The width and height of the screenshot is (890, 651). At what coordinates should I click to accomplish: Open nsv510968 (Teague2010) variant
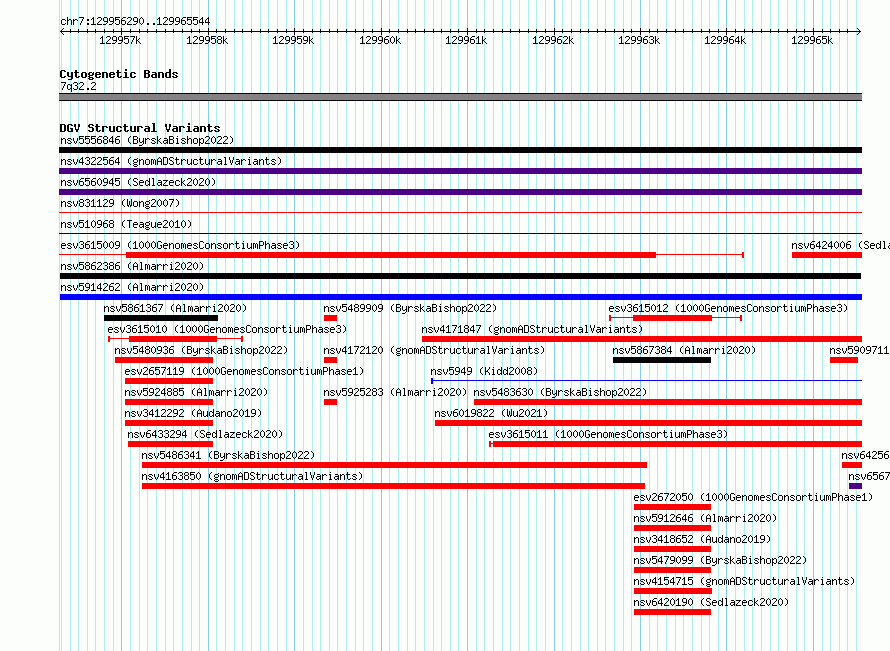click(x=126, y=224)
